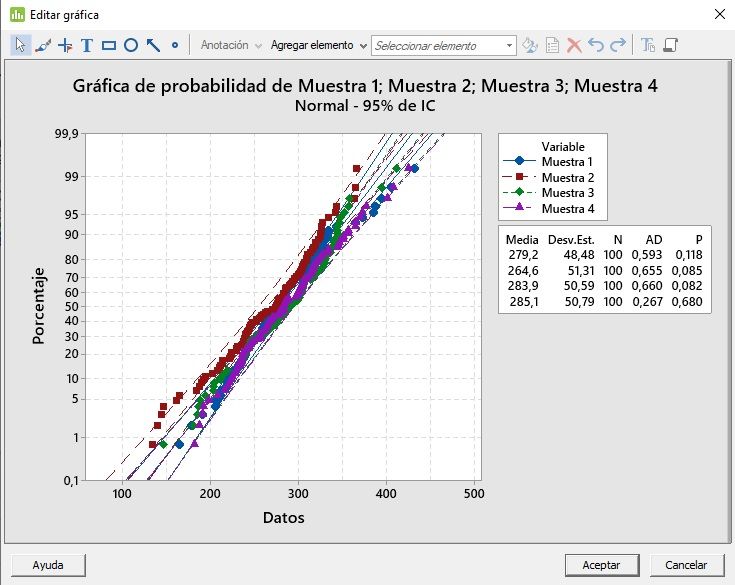
Task: Select the Porcentaje axis label
Action: pyautogui.click(x=38, y=307)
